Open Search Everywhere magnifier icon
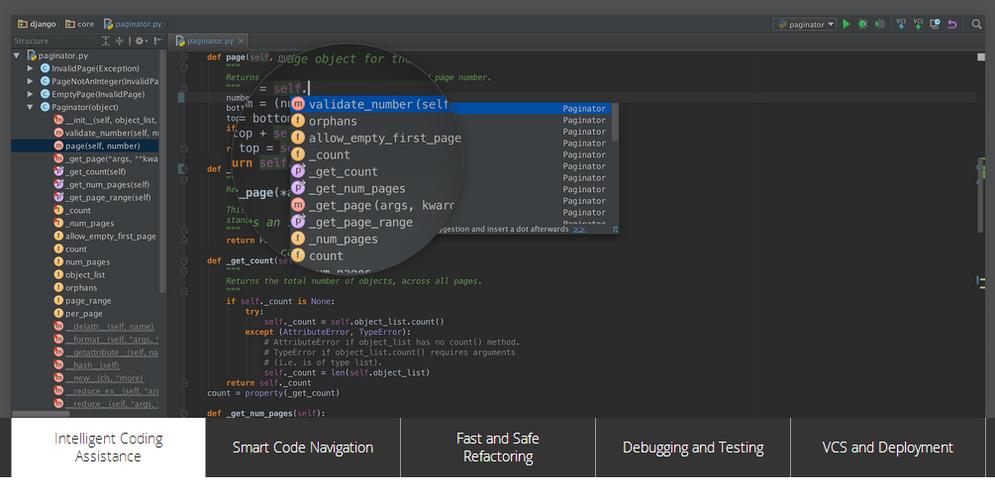The height and width of the screenshot is (500, 995). (x=977, y=24)
